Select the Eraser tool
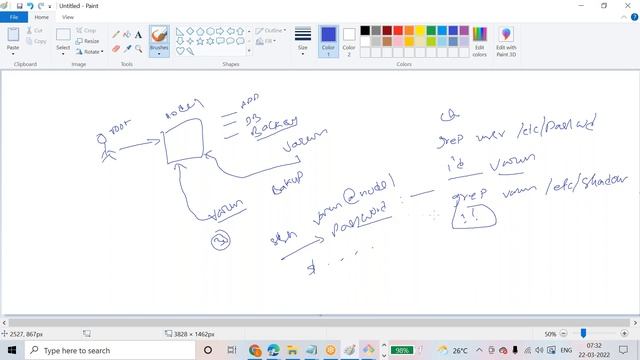 (x=116, y=49)
